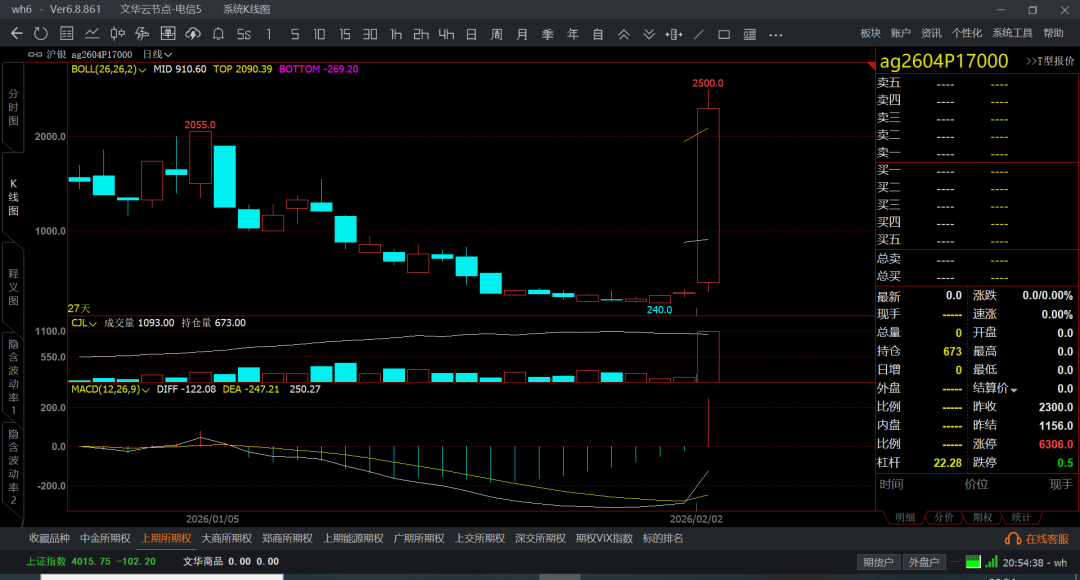Click the T型报价 link

coord(1050,61)
